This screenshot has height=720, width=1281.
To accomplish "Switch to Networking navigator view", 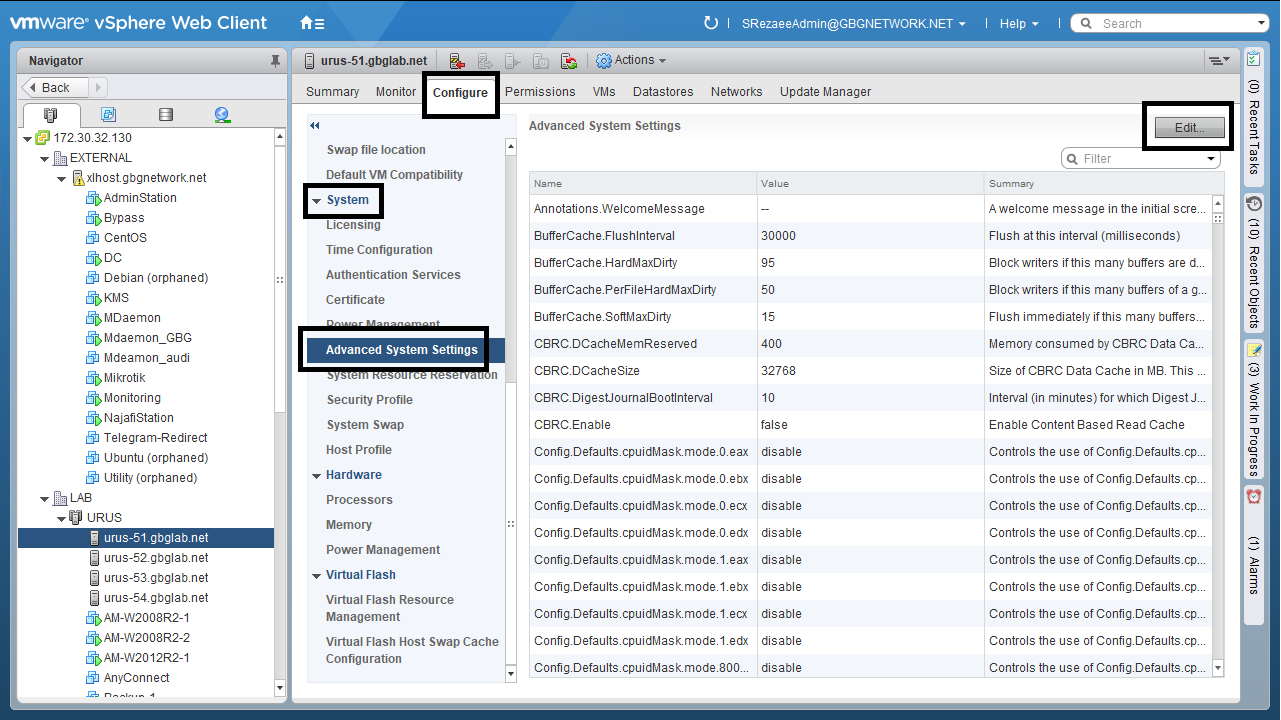I will tap(221, 115).
